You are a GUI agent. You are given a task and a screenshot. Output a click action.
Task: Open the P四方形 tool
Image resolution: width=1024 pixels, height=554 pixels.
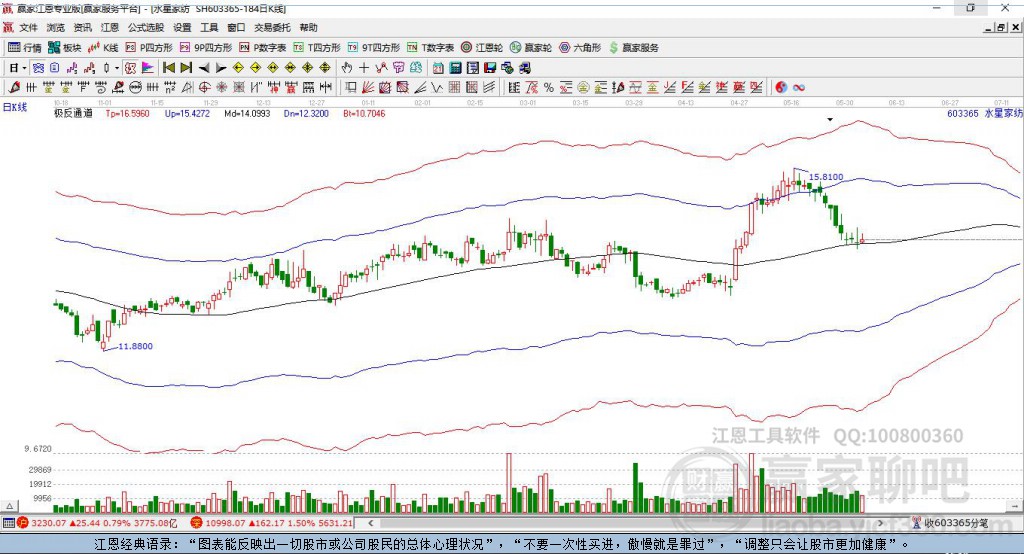click(149, 48)
